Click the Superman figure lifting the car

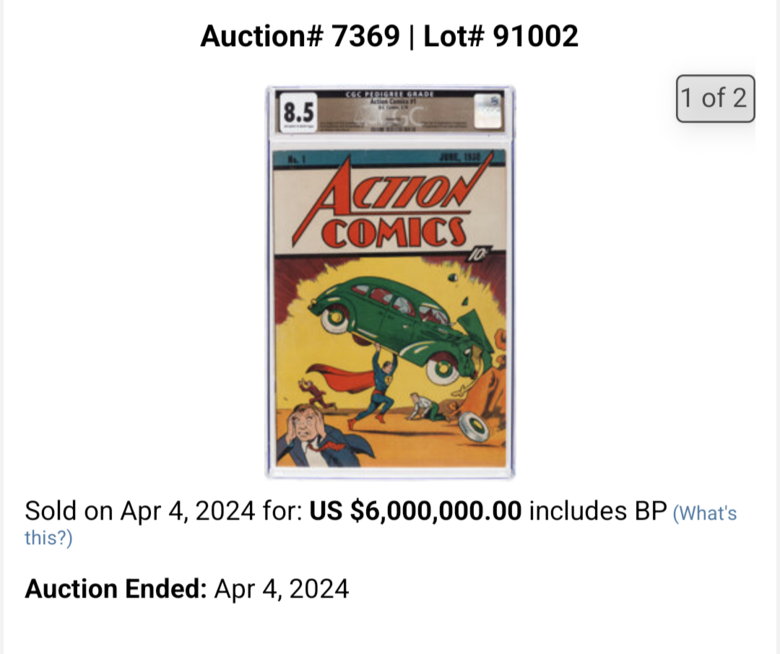coord(377,384)
